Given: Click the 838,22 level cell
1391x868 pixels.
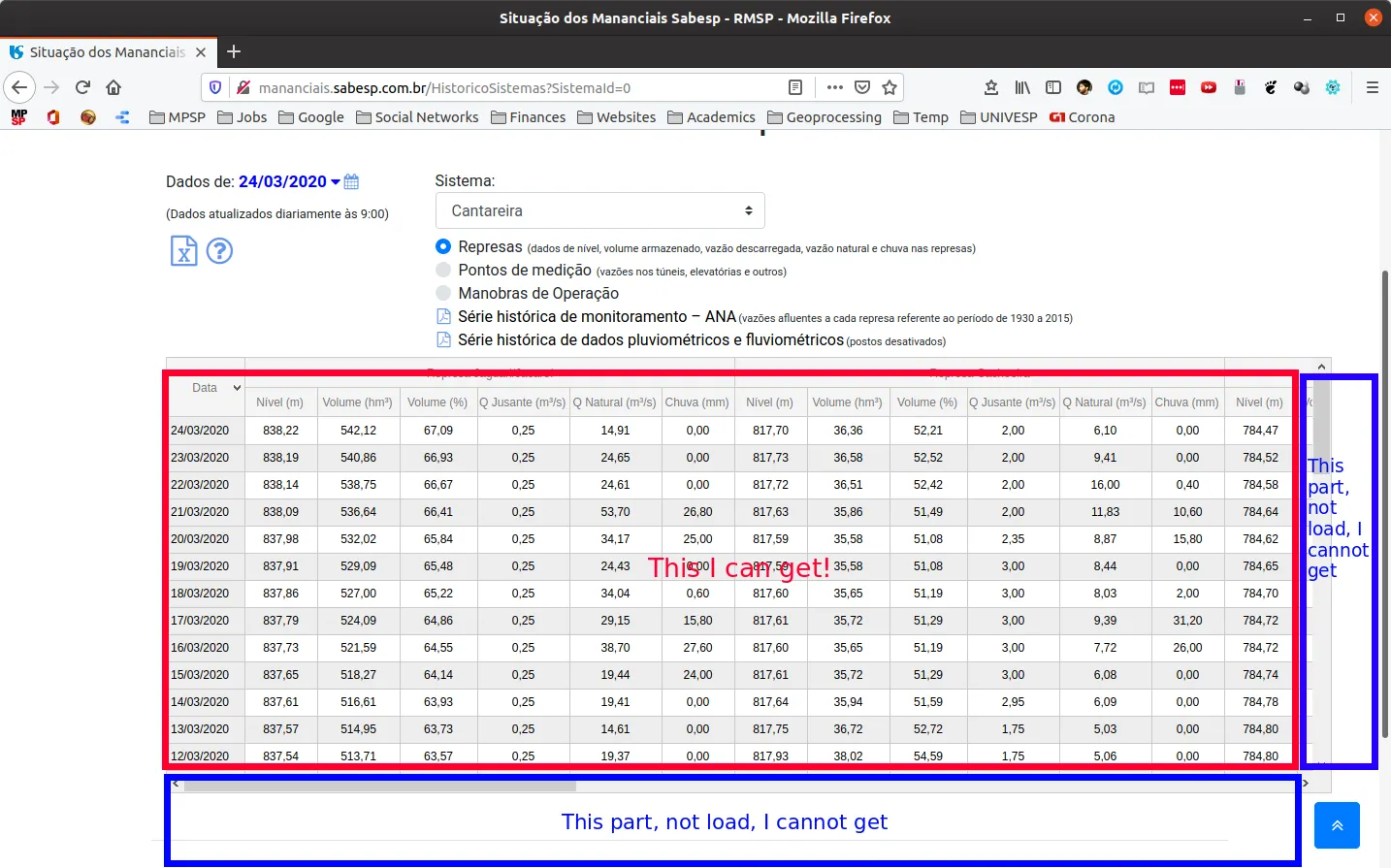Looking at the screenshot, I should tap(280, 430).
